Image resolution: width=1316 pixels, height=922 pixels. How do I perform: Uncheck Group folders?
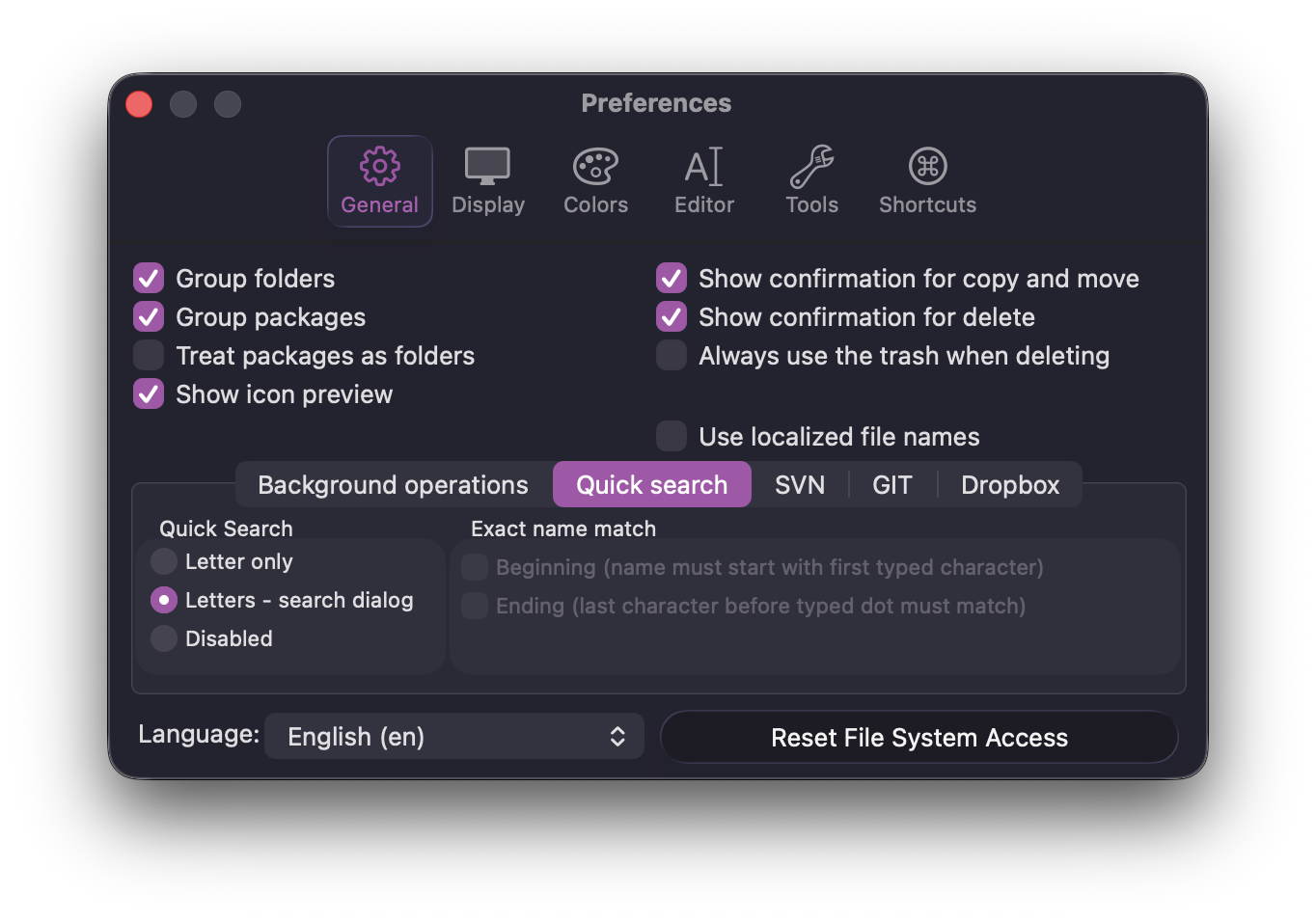[x=148, y=278]
